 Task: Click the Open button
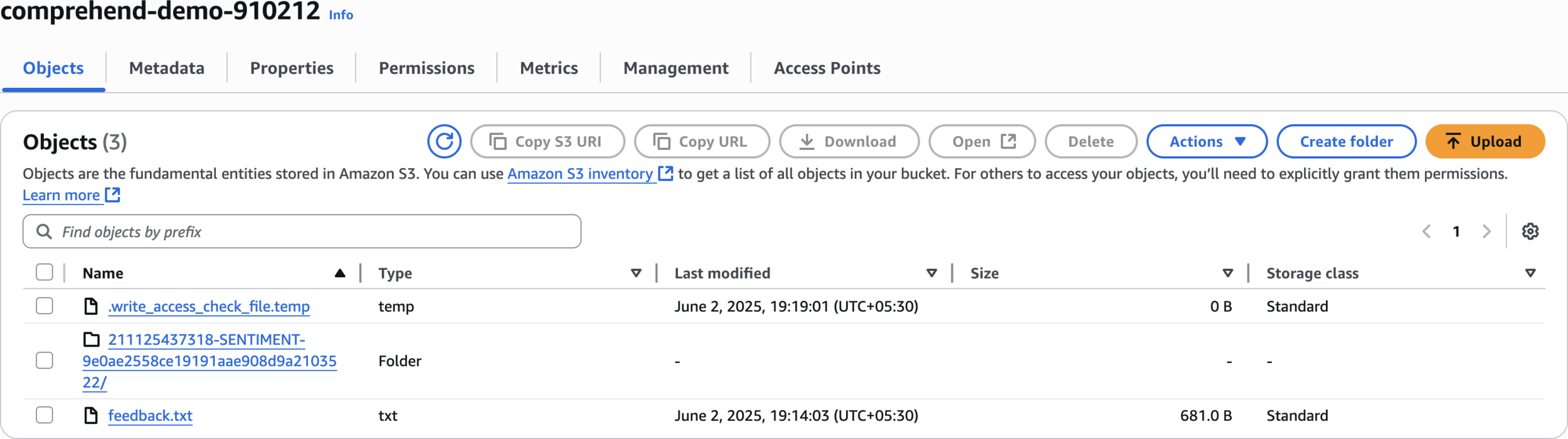982,141
